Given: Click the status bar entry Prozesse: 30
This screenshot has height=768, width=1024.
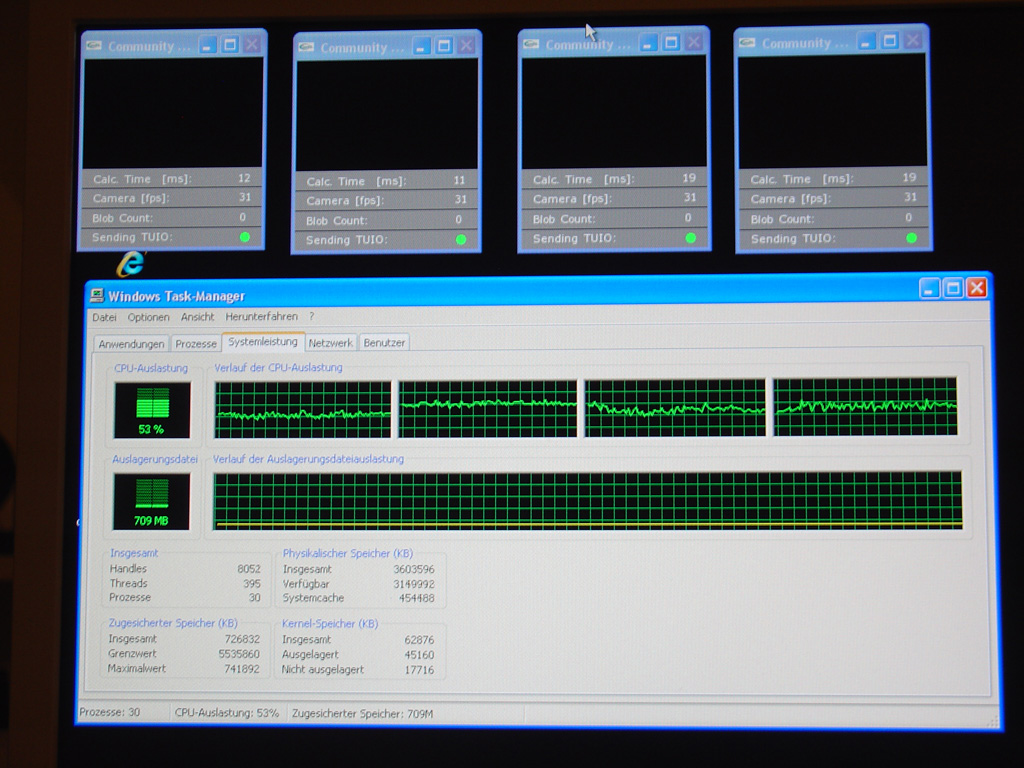Looking at the screenshot, I should click(x=110, y=712).
